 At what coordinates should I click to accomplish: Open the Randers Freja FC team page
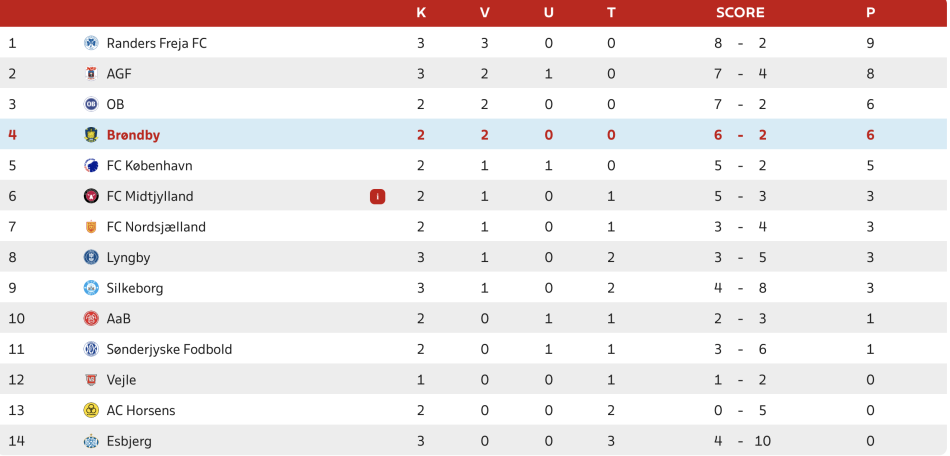click(156, 44)
